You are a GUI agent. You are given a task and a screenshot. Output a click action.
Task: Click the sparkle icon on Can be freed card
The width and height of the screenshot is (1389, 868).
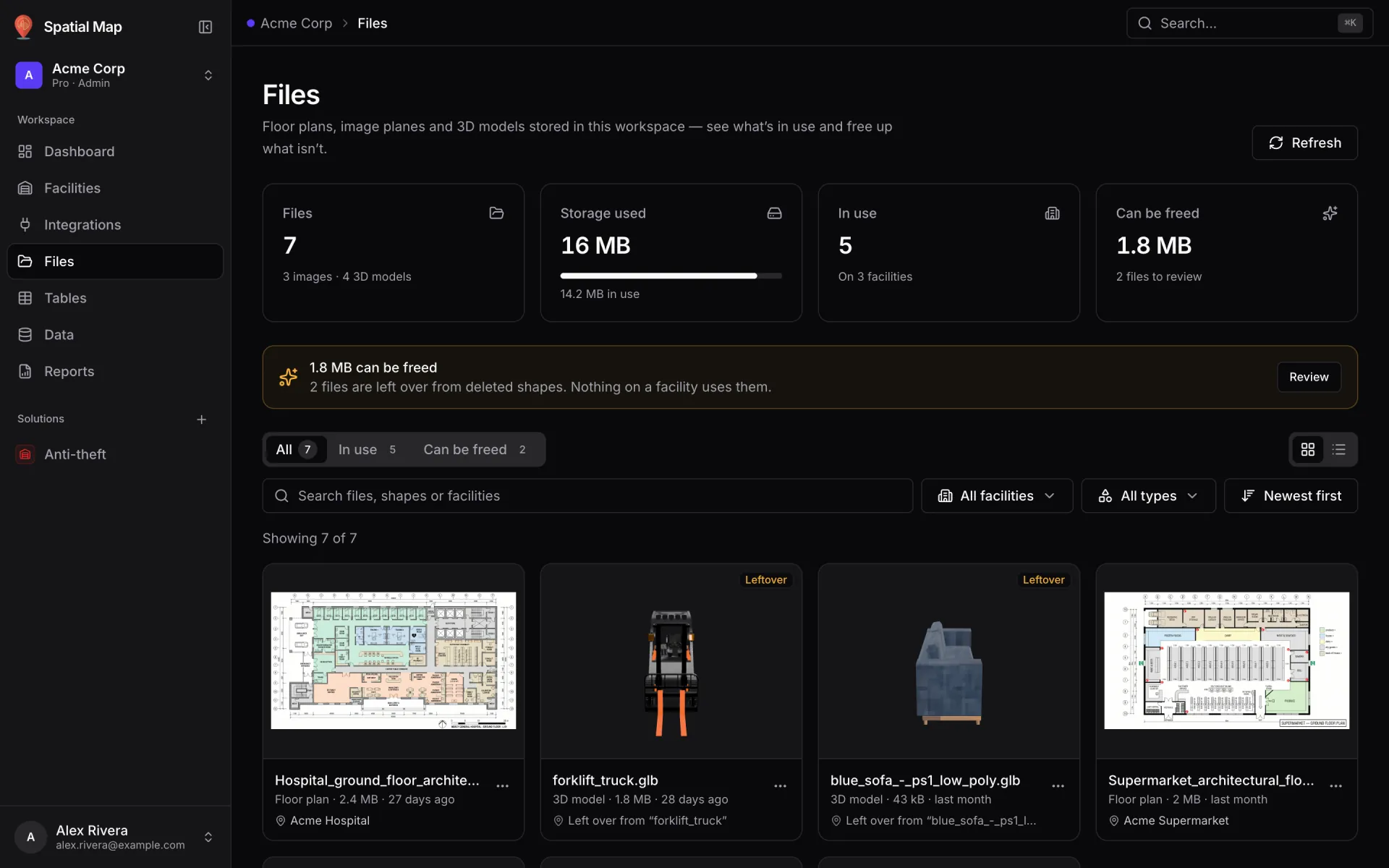point(1330,213)
